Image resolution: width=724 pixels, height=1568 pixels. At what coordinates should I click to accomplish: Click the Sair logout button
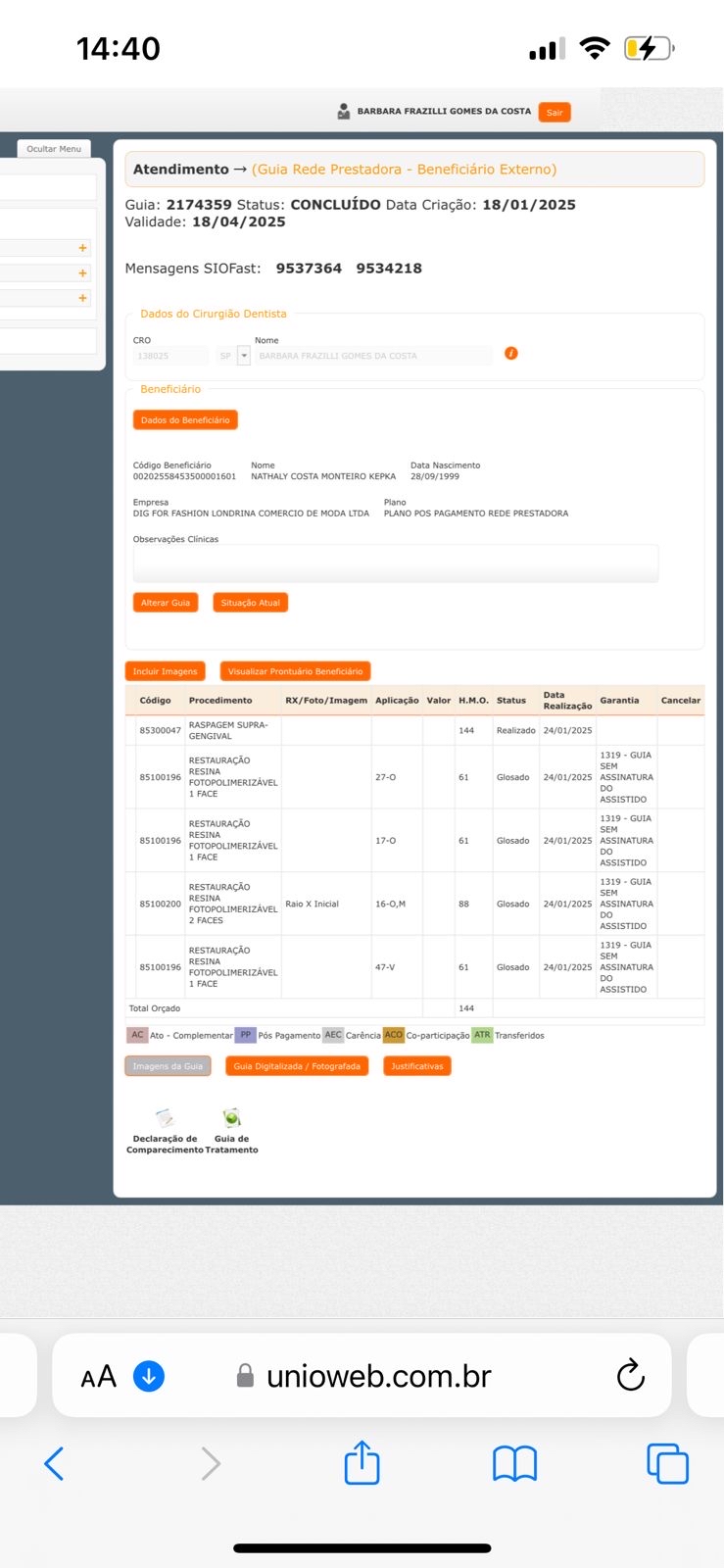click(555, 113)
